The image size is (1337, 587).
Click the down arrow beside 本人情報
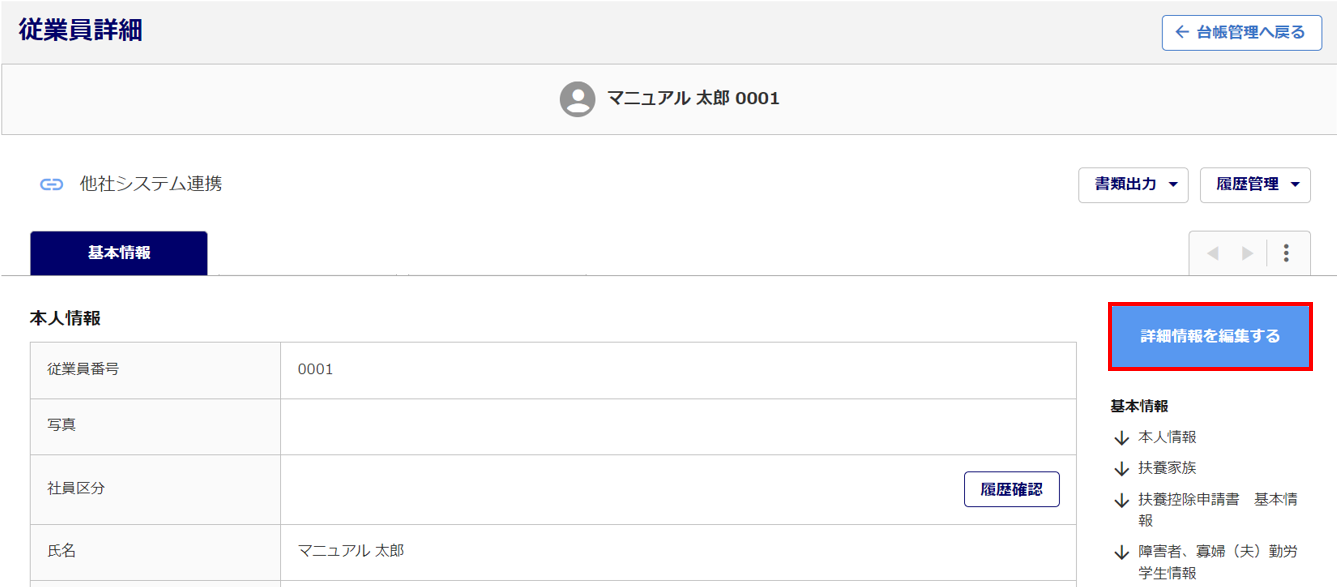tap(1121, 438)
